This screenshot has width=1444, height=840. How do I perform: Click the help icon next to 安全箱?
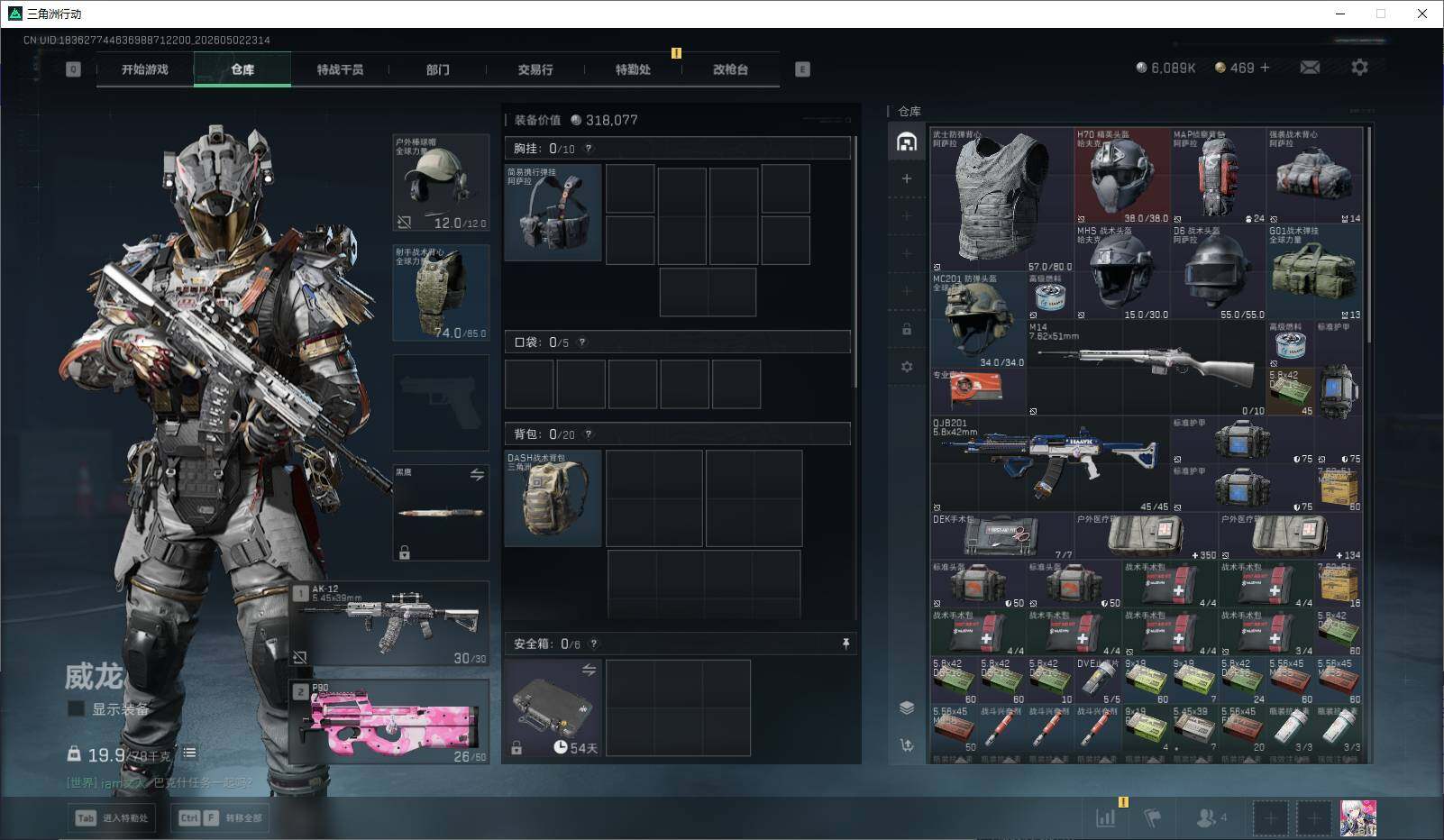(593, 644)
